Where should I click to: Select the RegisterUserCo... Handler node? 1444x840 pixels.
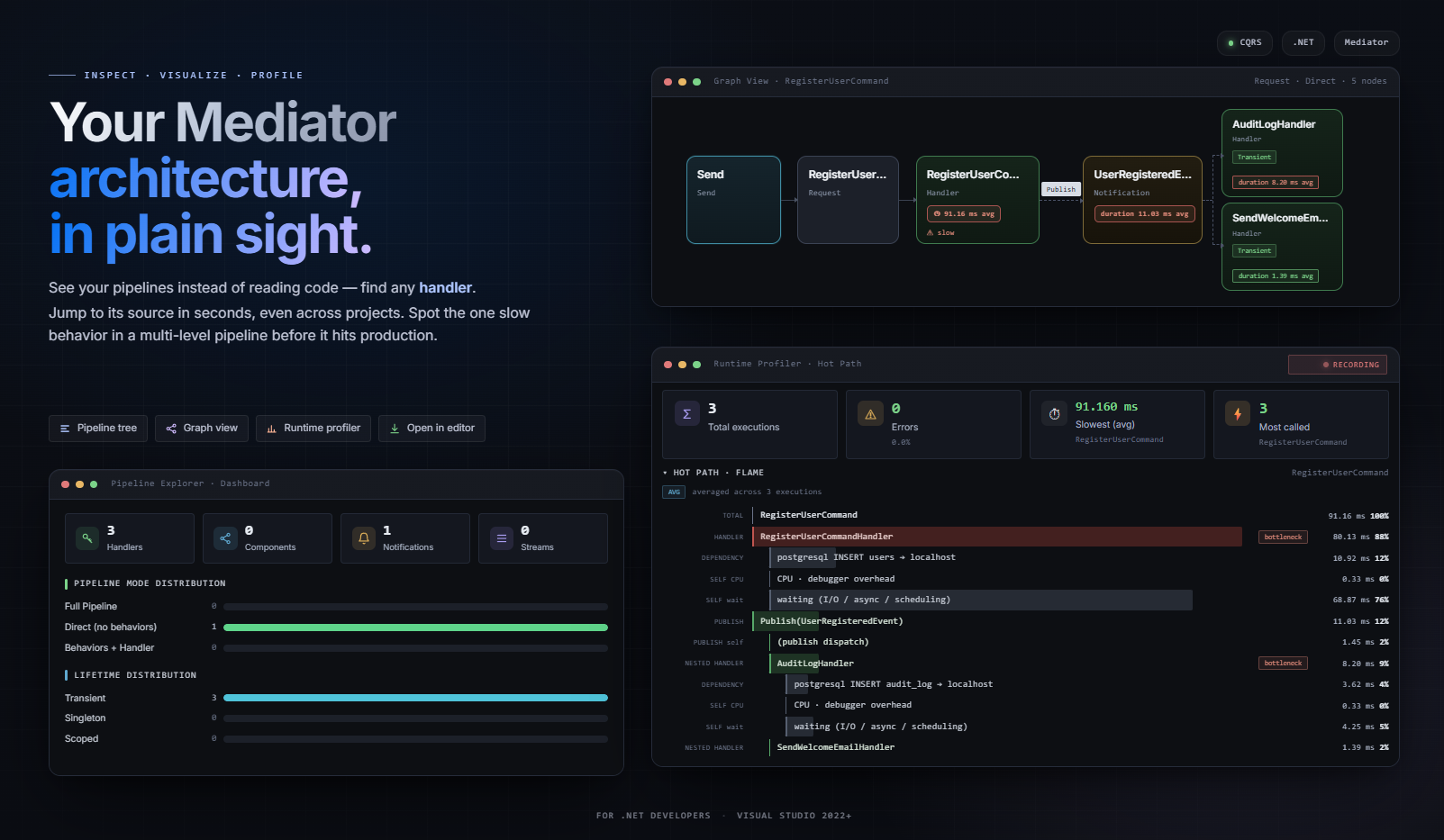point(977,200)
